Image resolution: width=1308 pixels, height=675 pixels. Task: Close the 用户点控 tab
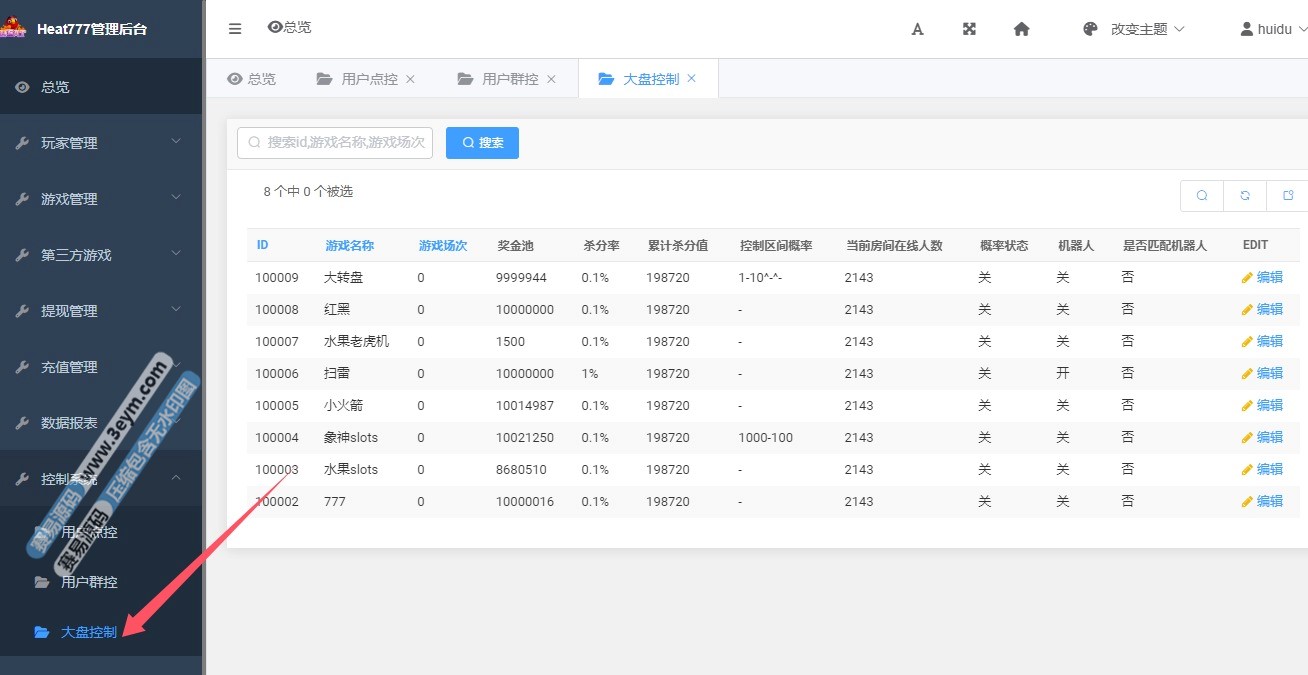tap(410, 79)
